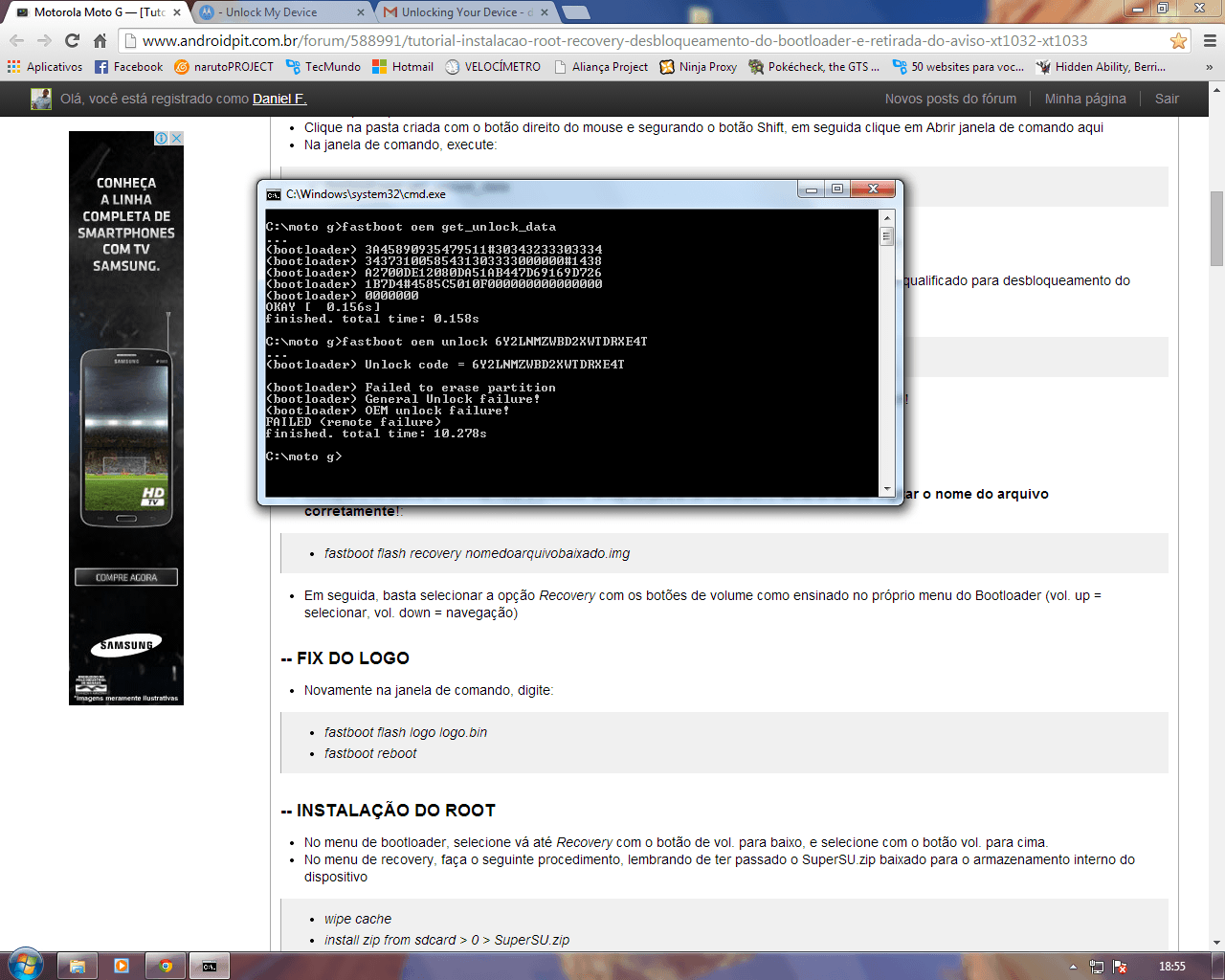Viewport: 1225px width, 980px height.
Task: Select the 'wipe cache' text
Action: point(358,919)
